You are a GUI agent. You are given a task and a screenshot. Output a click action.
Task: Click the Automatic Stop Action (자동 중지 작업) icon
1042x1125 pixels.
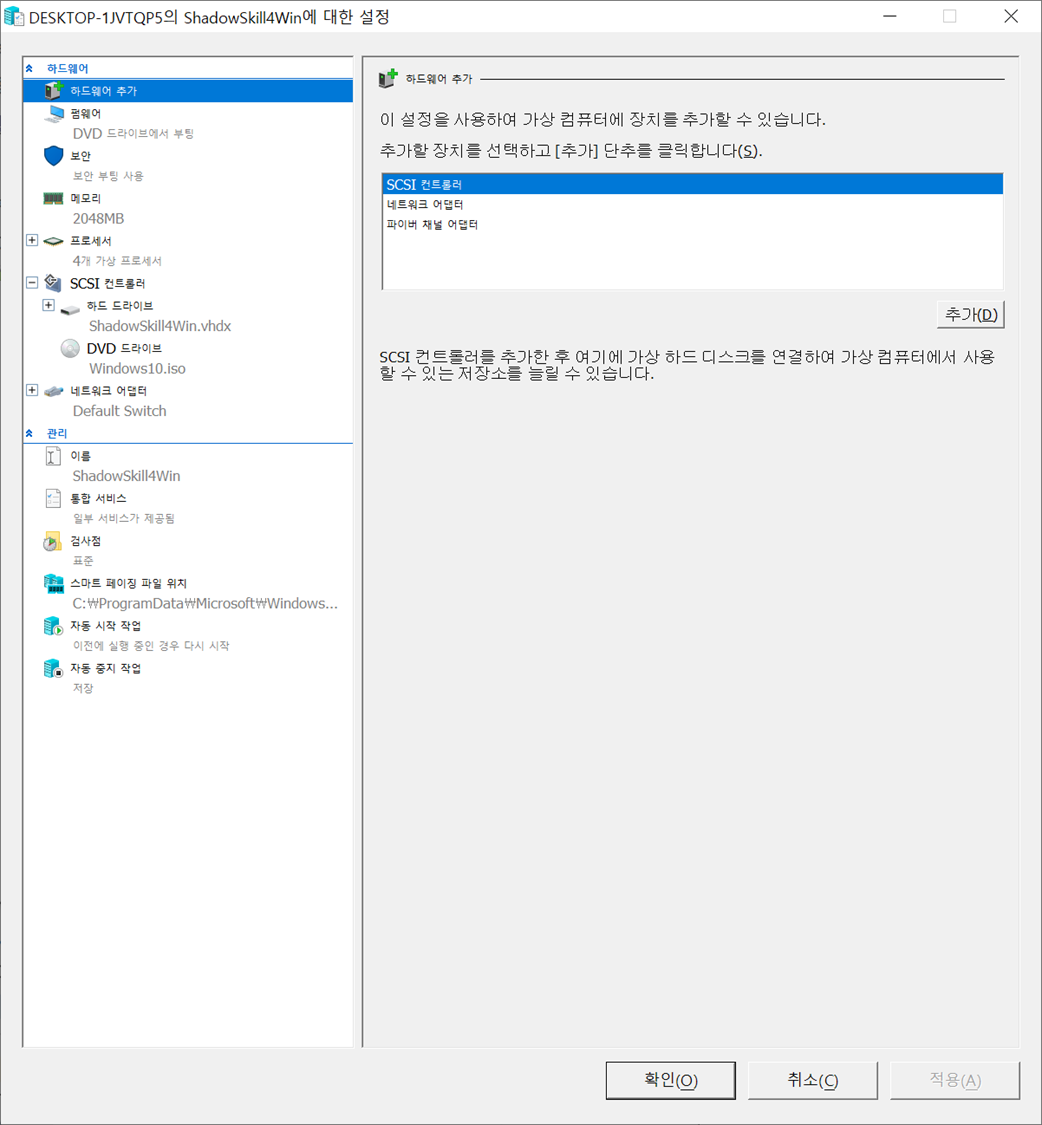pyautogui.click(x=54, y=669)
